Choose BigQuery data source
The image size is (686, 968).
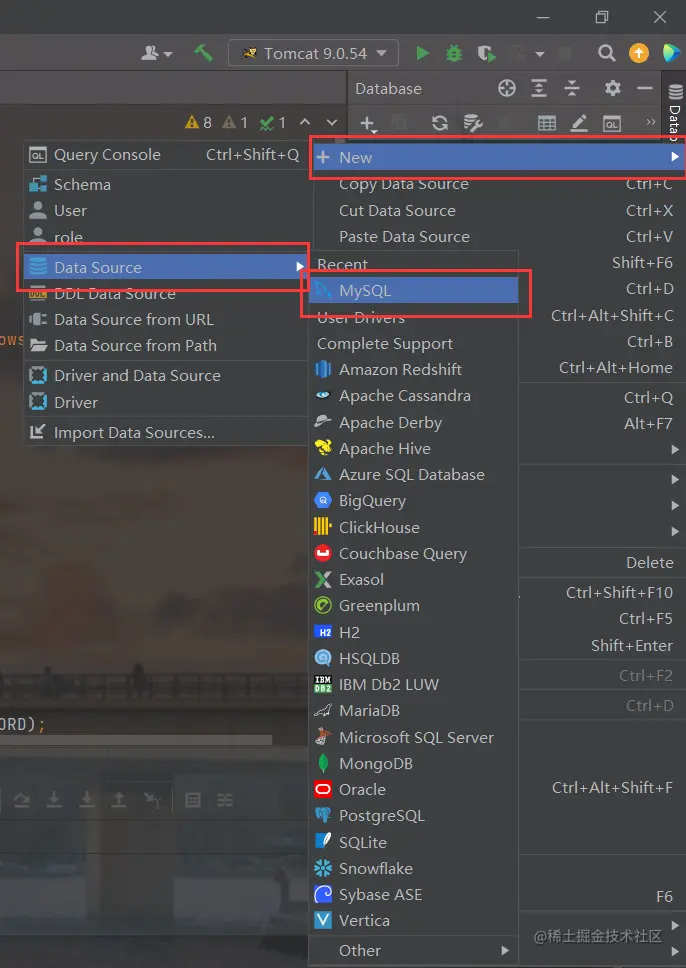414,501
